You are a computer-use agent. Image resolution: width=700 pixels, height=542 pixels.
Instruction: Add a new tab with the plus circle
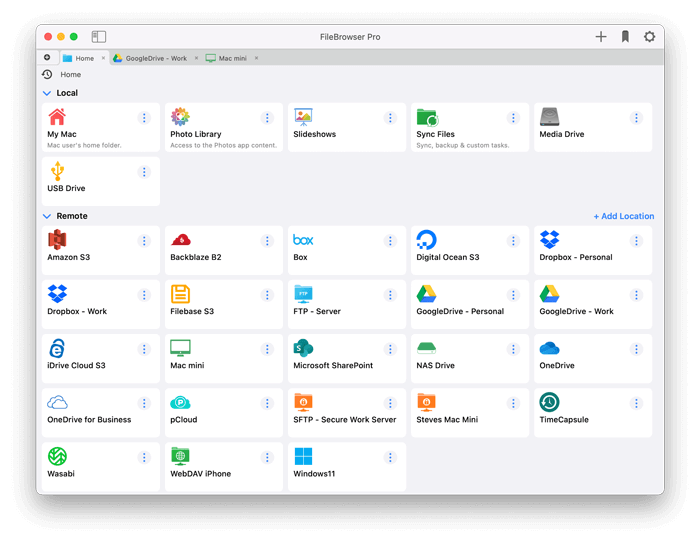tap(47, 58)
